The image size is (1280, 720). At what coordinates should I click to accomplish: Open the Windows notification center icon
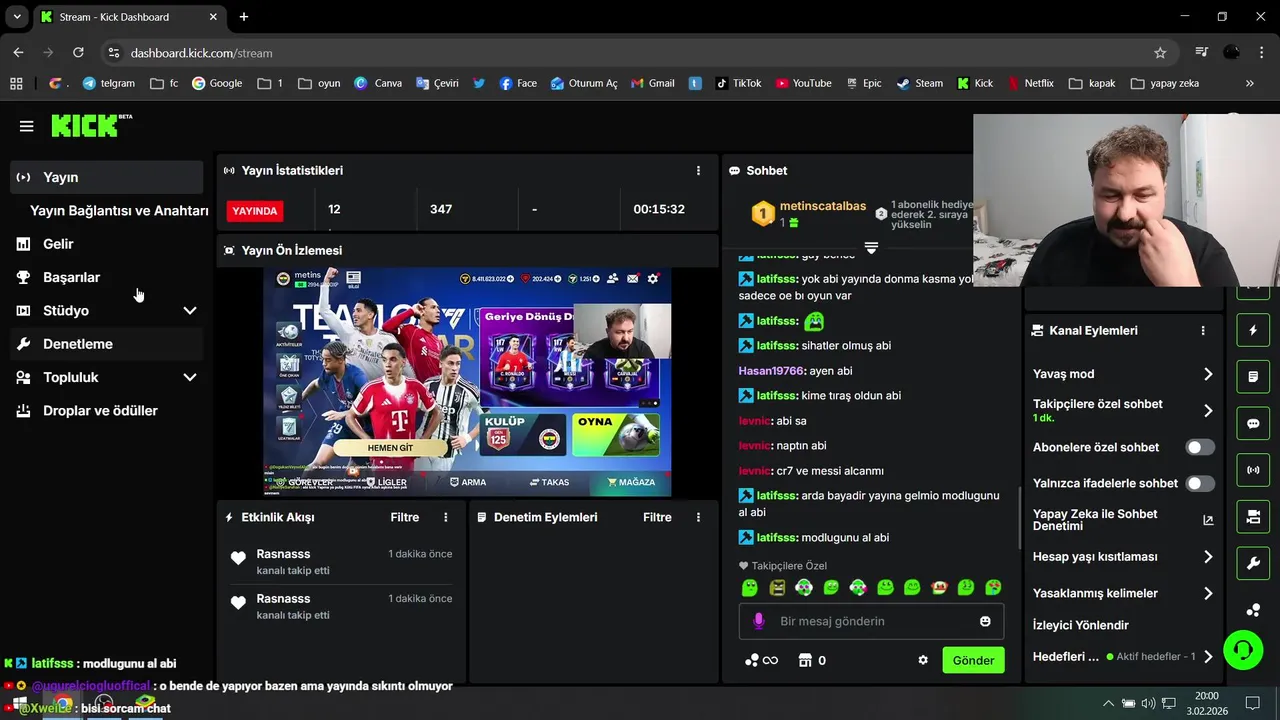pyautogui.click(x=1252, y=703)
